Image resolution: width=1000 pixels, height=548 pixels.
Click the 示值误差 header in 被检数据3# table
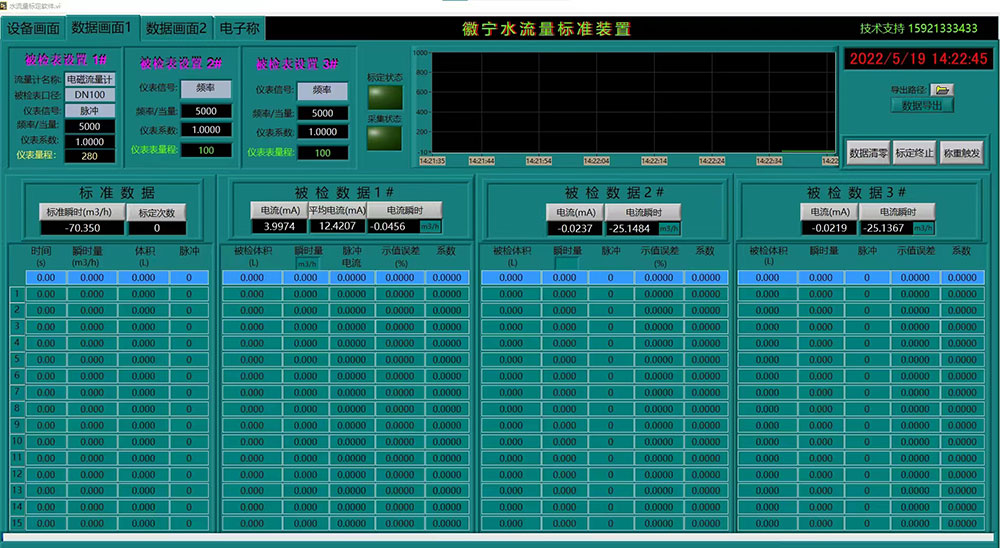pos(916,251)
